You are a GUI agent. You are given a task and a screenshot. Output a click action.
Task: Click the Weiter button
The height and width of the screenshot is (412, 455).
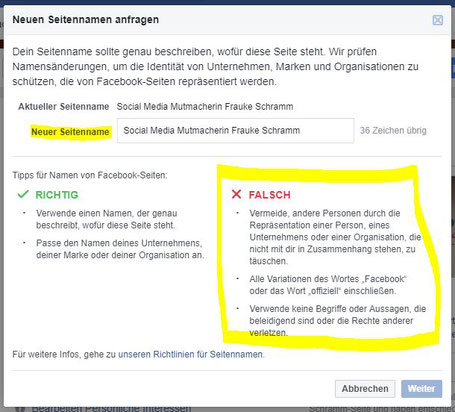tap(422, 389)
